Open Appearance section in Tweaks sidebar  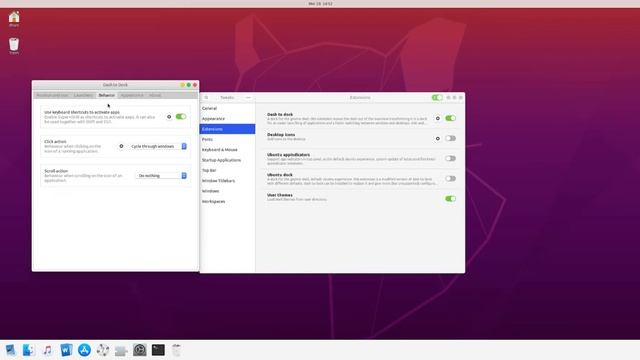coord(227,118)
